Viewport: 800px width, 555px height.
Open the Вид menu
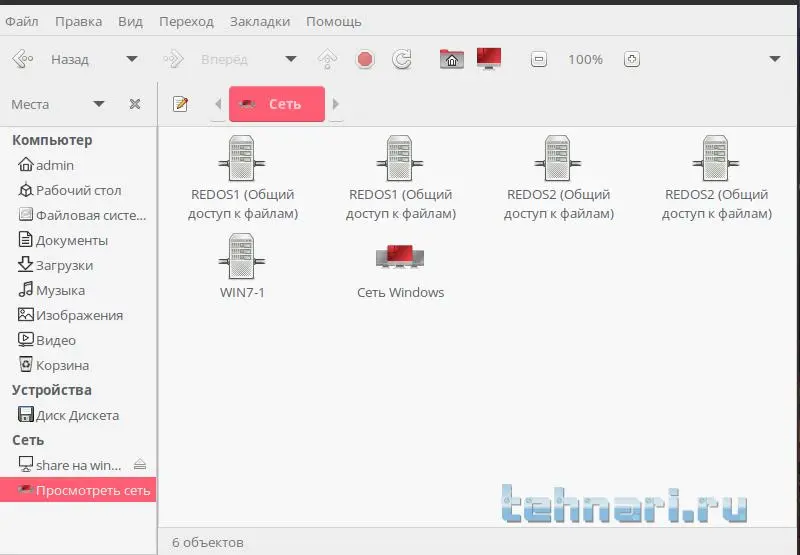click(x=130, y=22)
